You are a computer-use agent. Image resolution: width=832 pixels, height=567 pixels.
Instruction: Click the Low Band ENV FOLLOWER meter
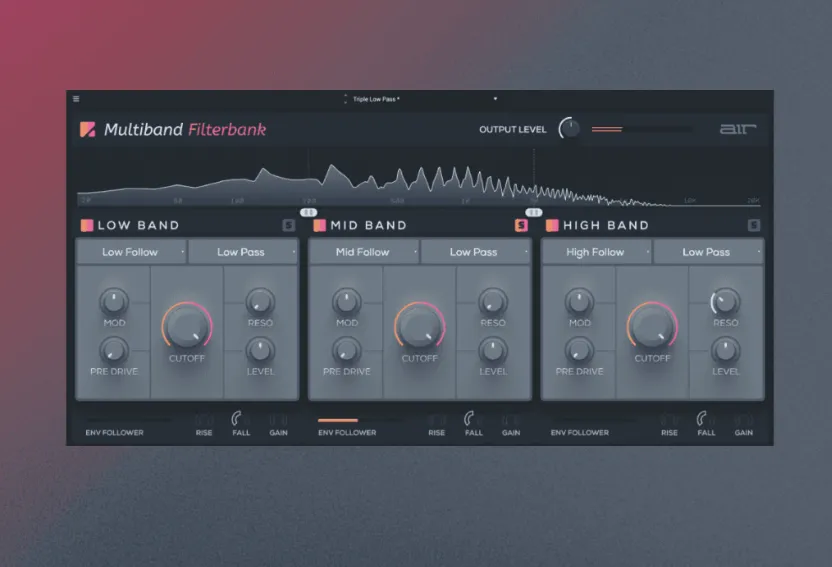(128, 420)
